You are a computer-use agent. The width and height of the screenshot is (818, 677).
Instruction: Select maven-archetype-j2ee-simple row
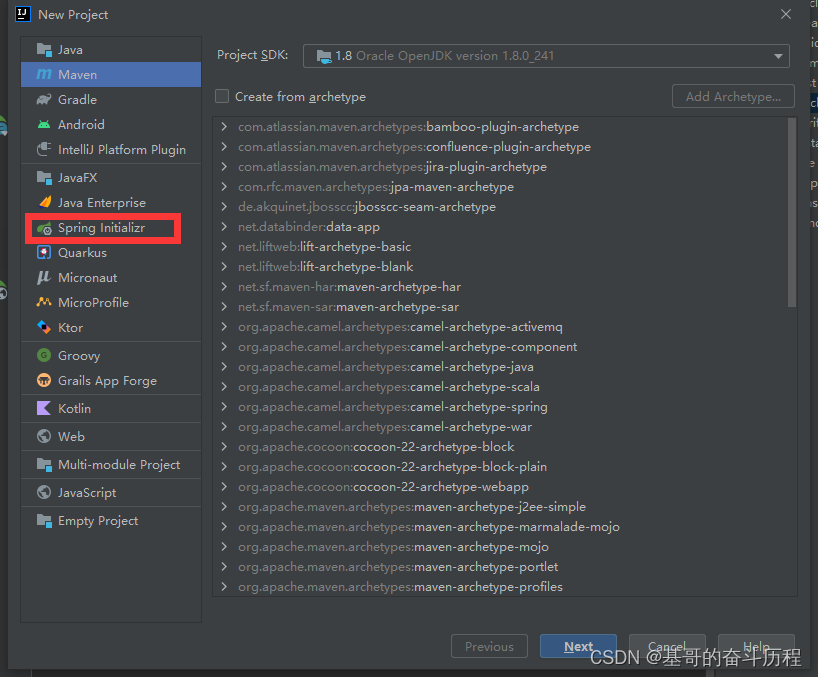click(x=501, y=506)
